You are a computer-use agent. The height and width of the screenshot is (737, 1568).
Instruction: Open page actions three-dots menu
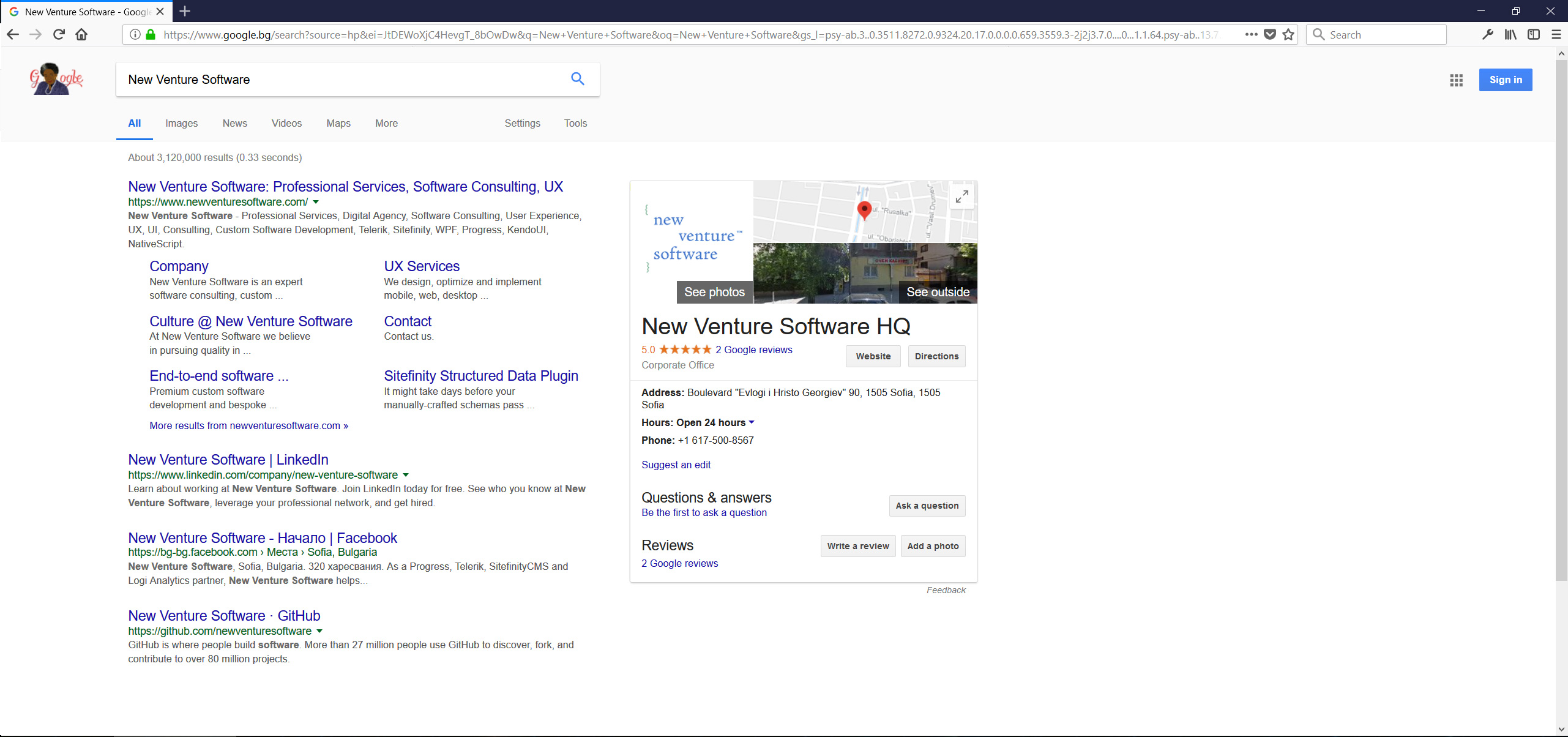[1251, 35]
